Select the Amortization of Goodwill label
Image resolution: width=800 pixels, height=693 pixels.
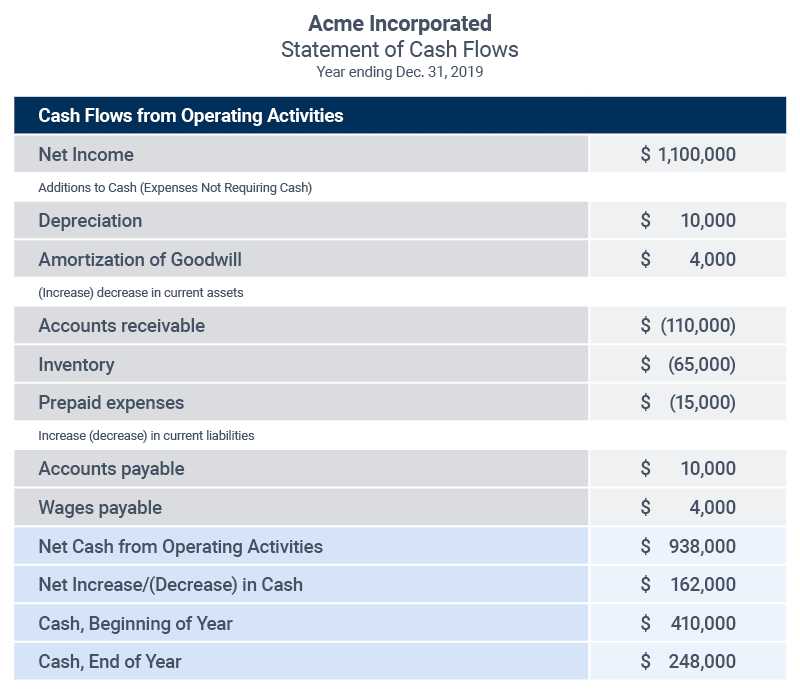140,260
